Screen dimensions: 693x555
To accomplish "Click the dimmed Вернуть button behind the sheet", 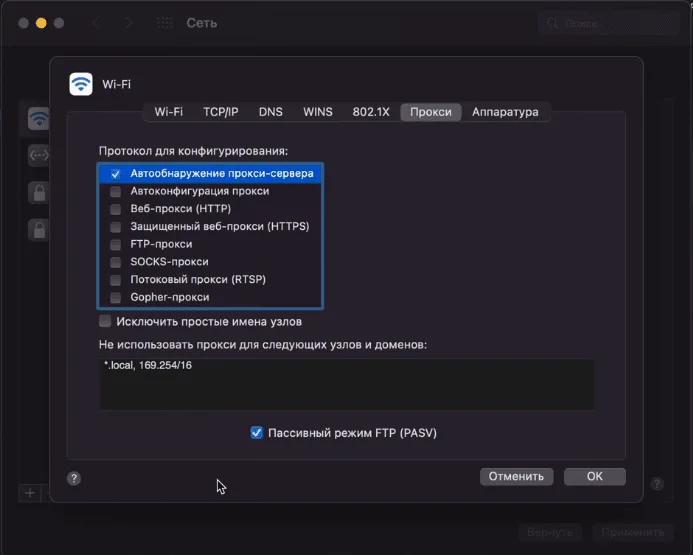I will click(x=549, y=532).
